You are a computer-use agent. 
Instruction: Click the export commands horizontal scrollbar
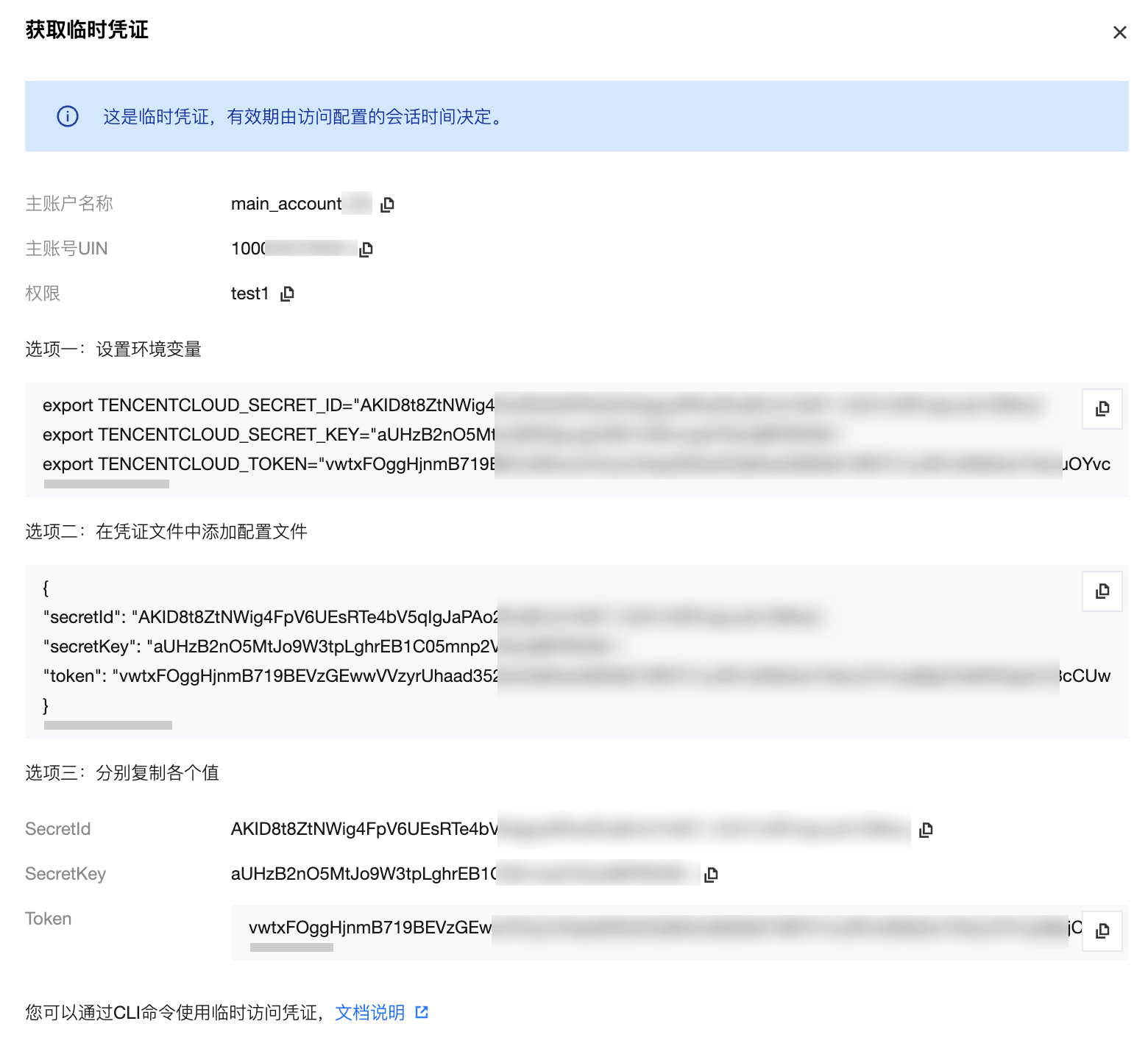pyautogui.click(x=107, y=484)
